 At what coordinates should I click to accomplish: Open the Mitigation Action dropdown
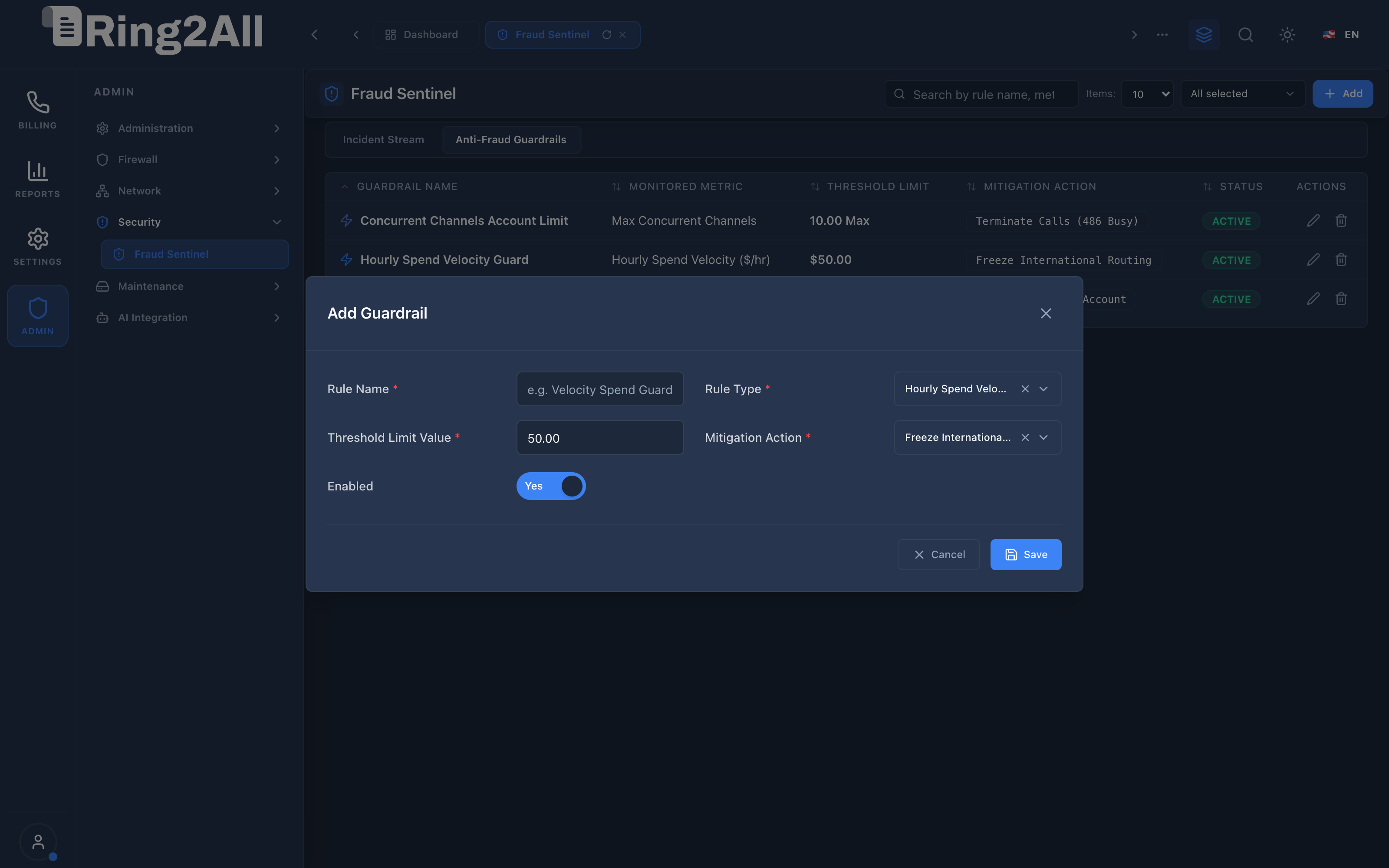(978, 437)
